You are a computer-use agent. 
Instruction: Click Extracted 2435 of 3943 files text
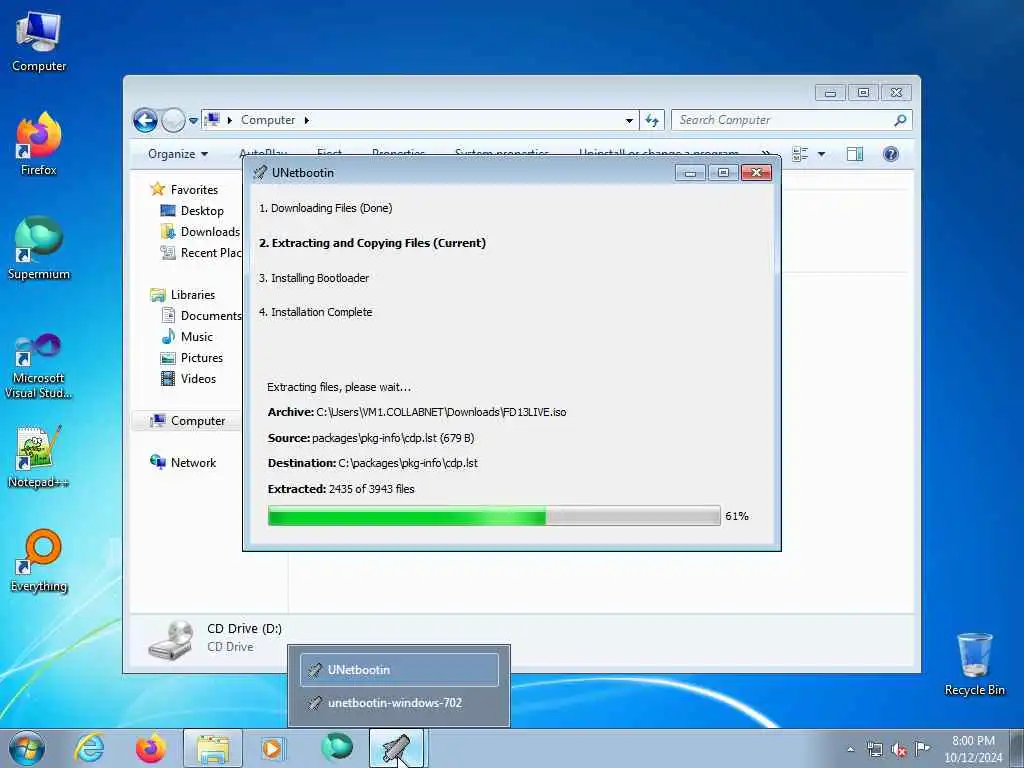[x=341, y=489]
